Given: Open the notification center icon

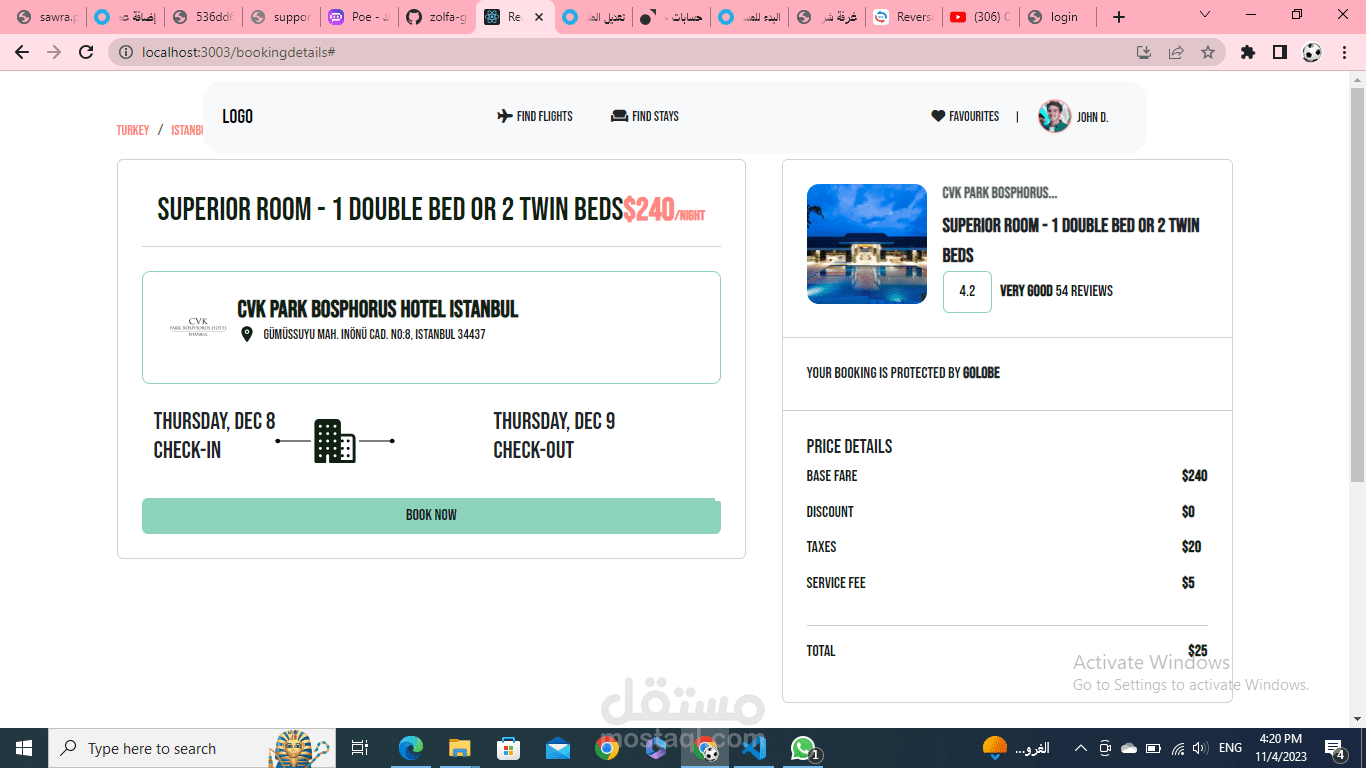Looking at the screenshot, I should point(1335,748).
